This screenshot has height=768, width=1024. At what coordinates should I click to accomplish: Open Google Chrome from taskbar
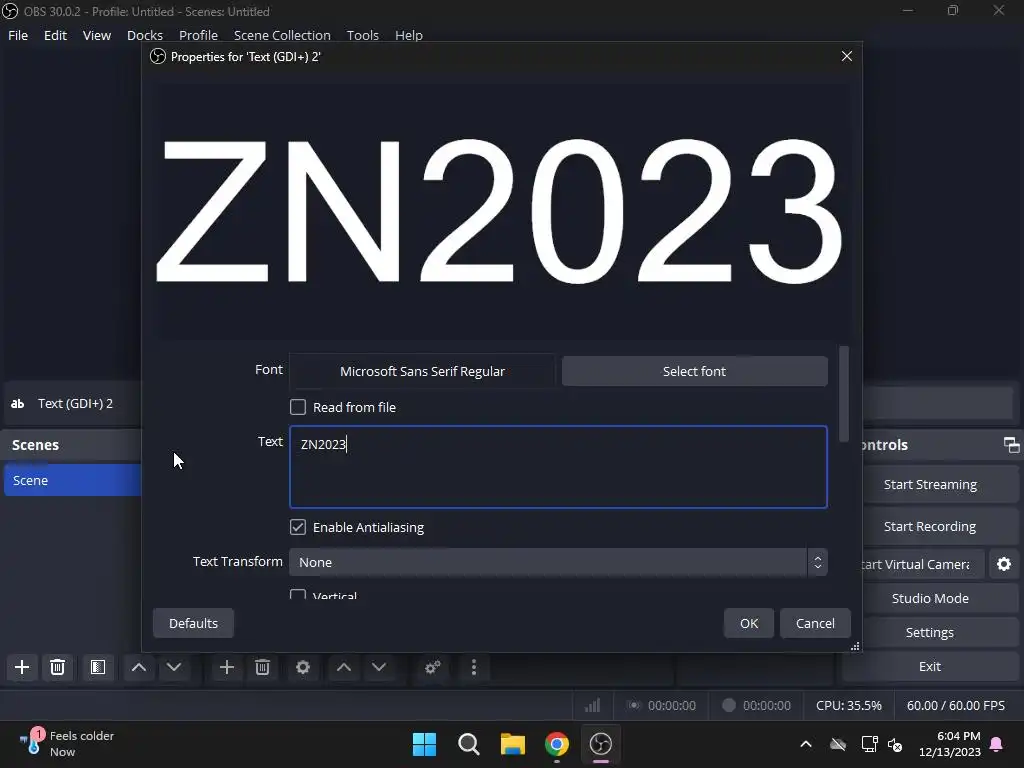[x=556, y=744]
